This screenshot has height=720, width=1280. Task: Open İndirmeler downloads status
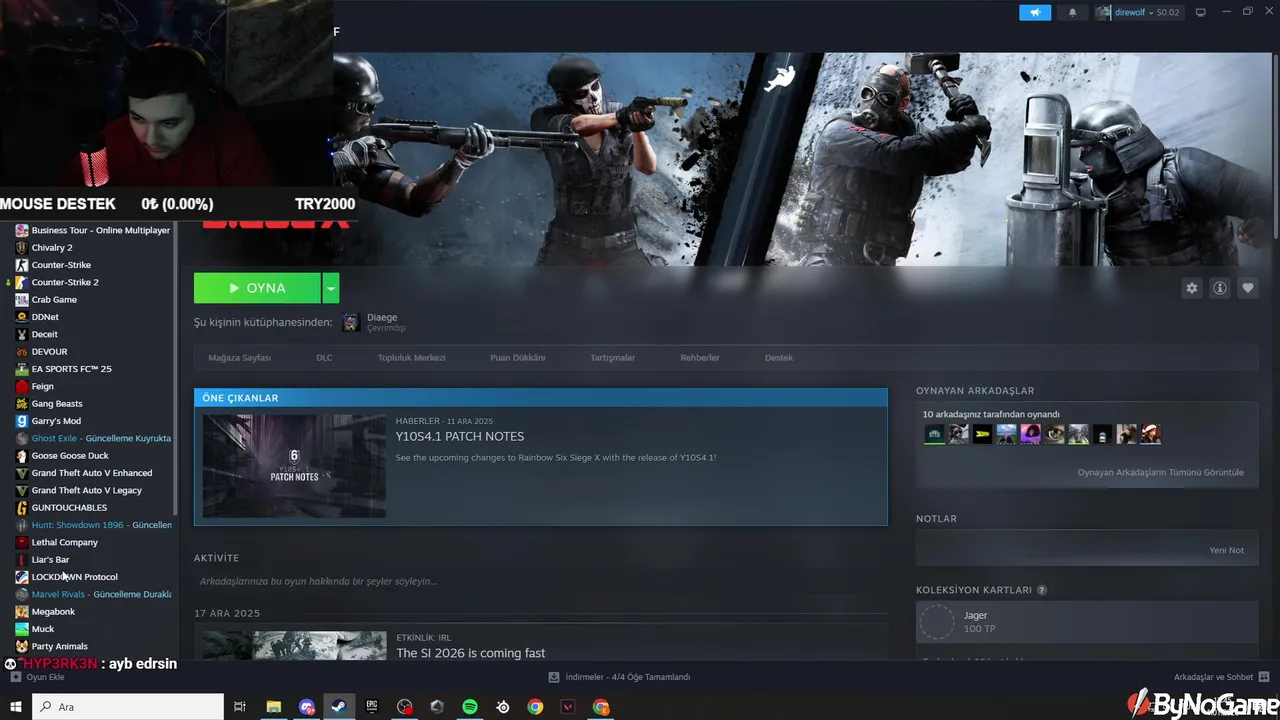pos(620,677)
